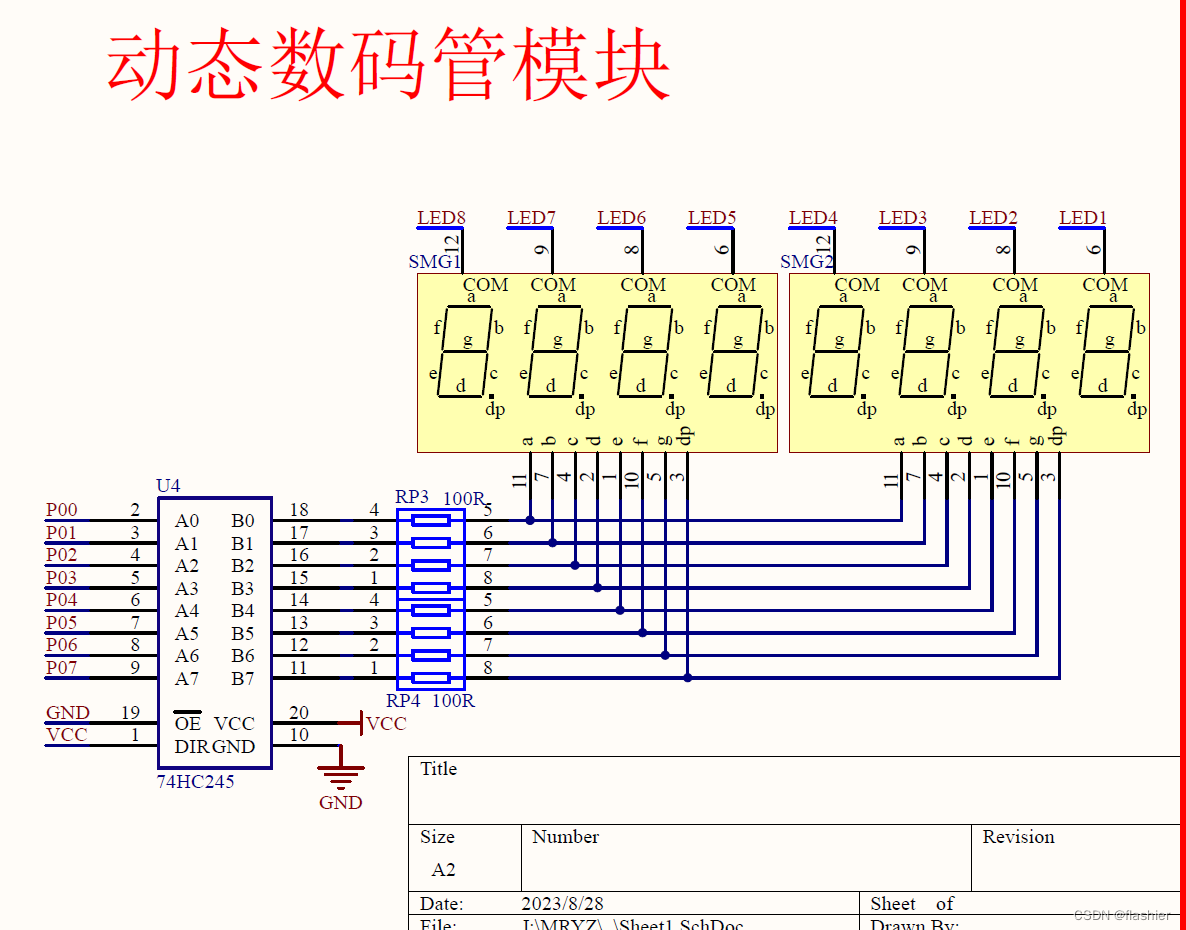Click the A2 sheet size value
The width and height of the screenshot is (1186, 930).
click(443, 870)
